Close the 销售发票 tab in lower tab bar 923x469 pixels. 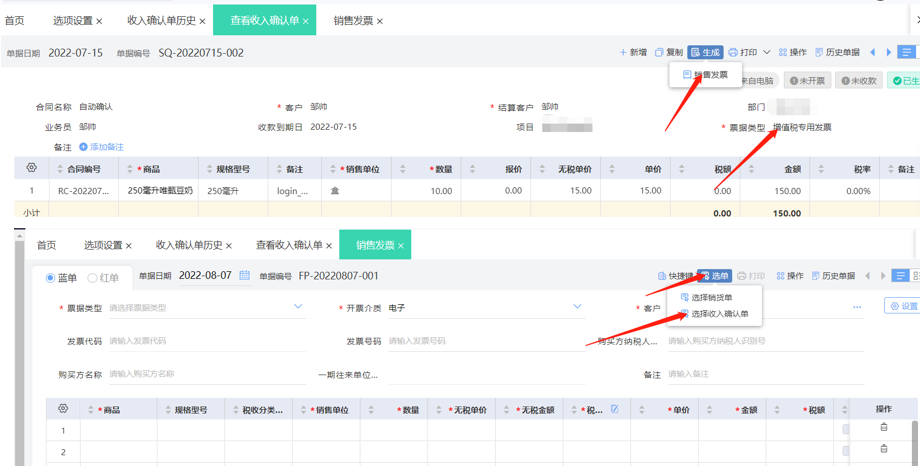coord(400,246)
